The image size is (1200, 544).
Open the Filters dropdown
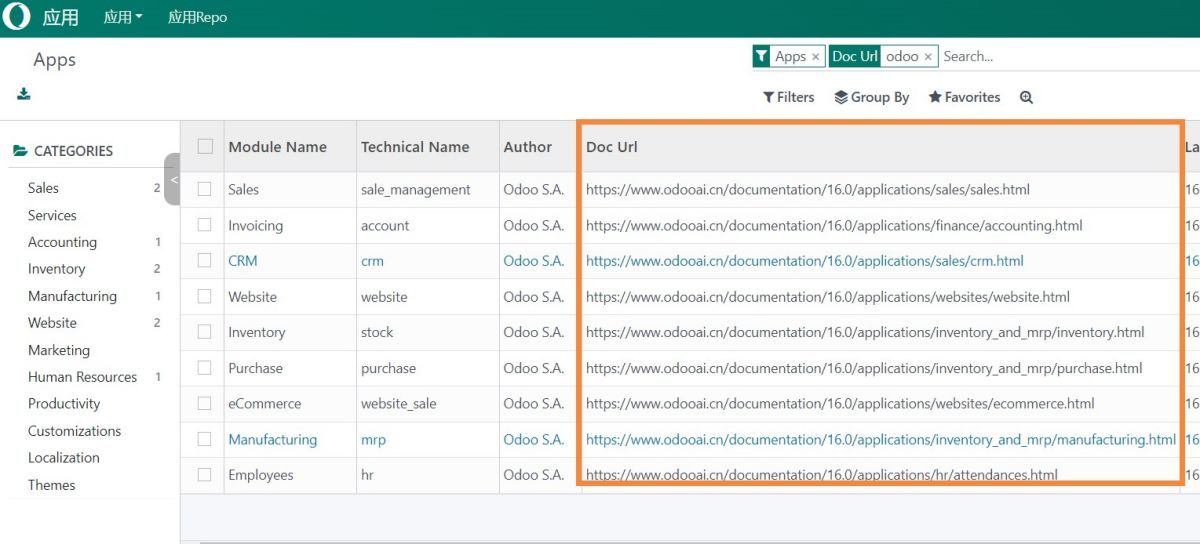[788, 97]
